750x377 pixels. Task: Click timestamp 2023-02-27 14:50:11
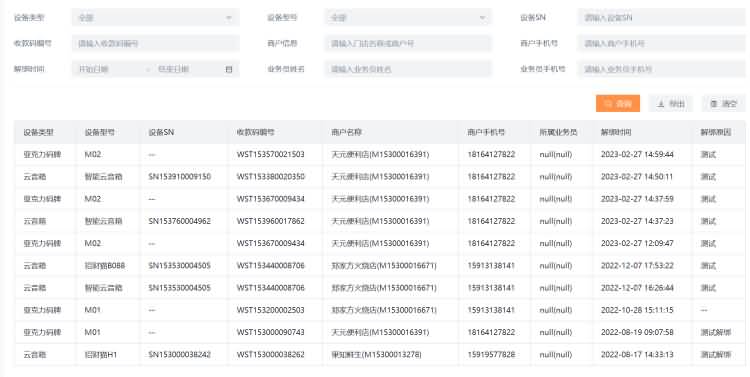click(637, 177)
